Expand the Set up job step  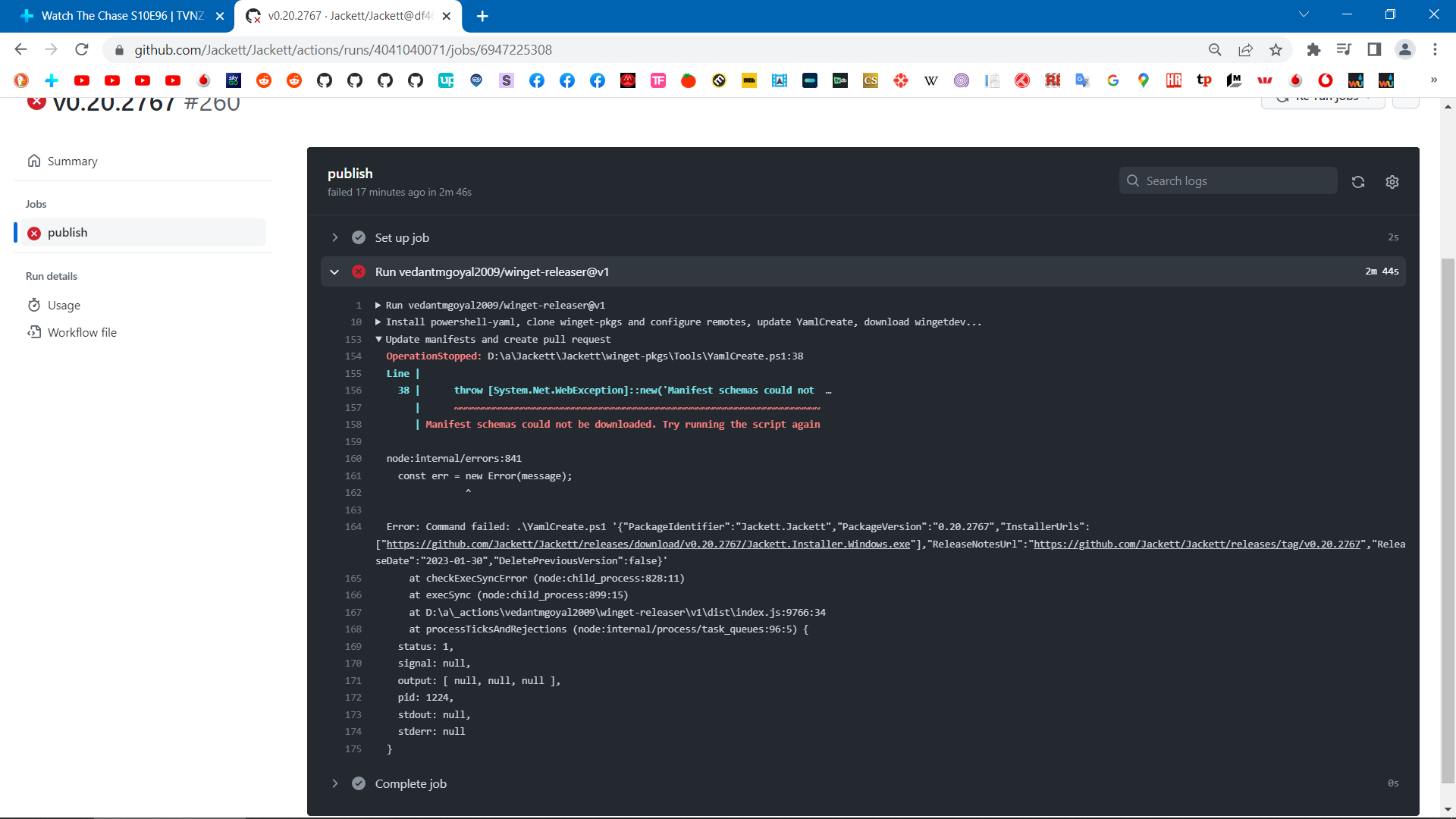[x=334, y=237]
